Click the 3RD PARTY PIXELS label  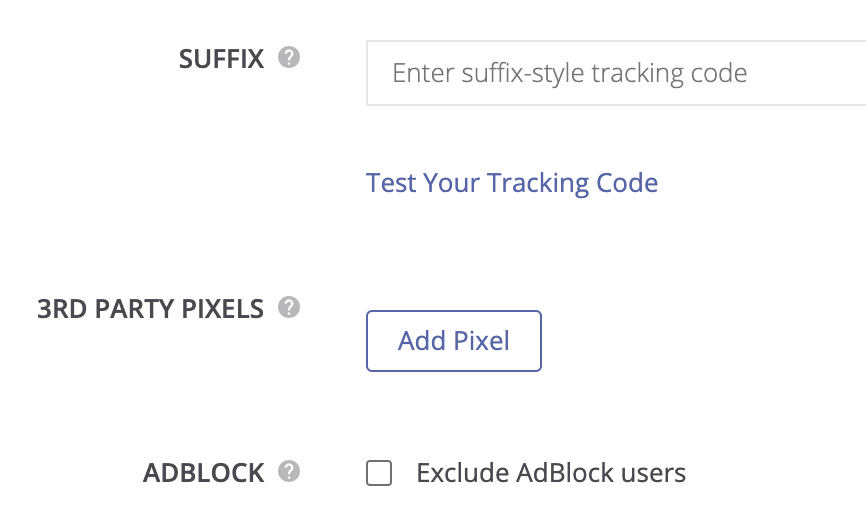point(150,309)
